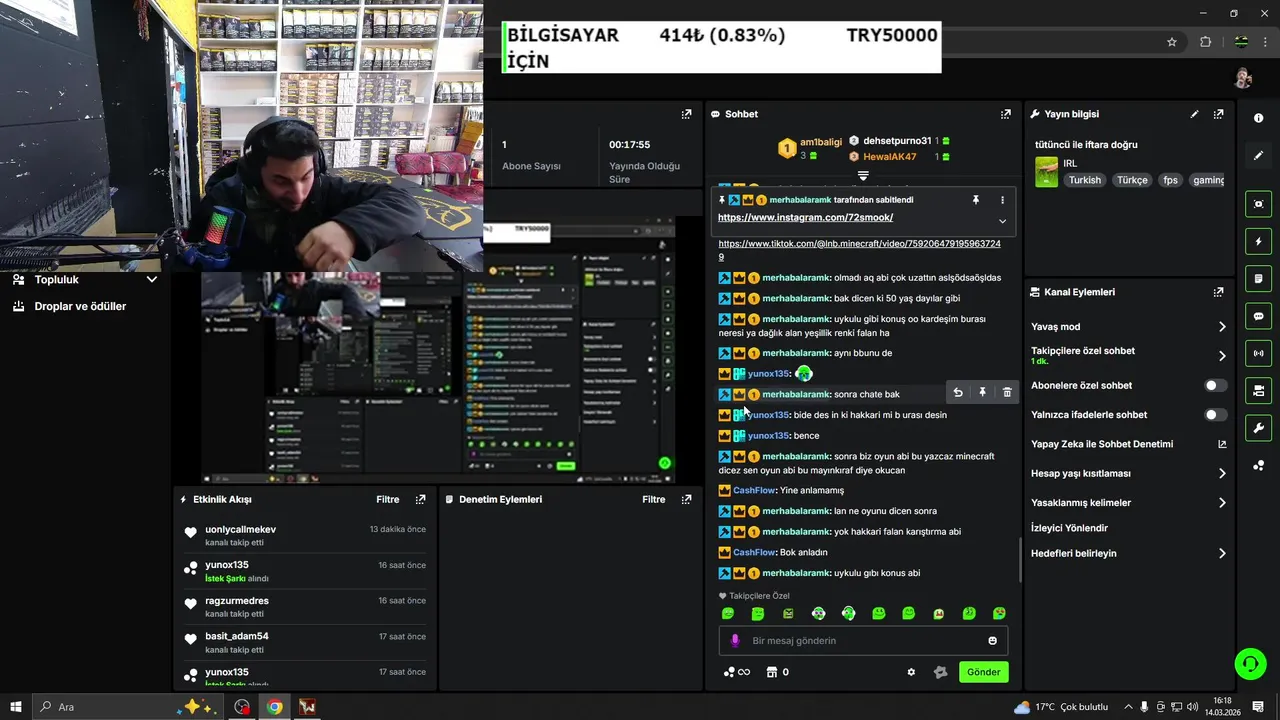Click the chat bubble icon in right sidebar
The height and width of the screenshot is (720, 1280).
click(x=1258, y=315)
